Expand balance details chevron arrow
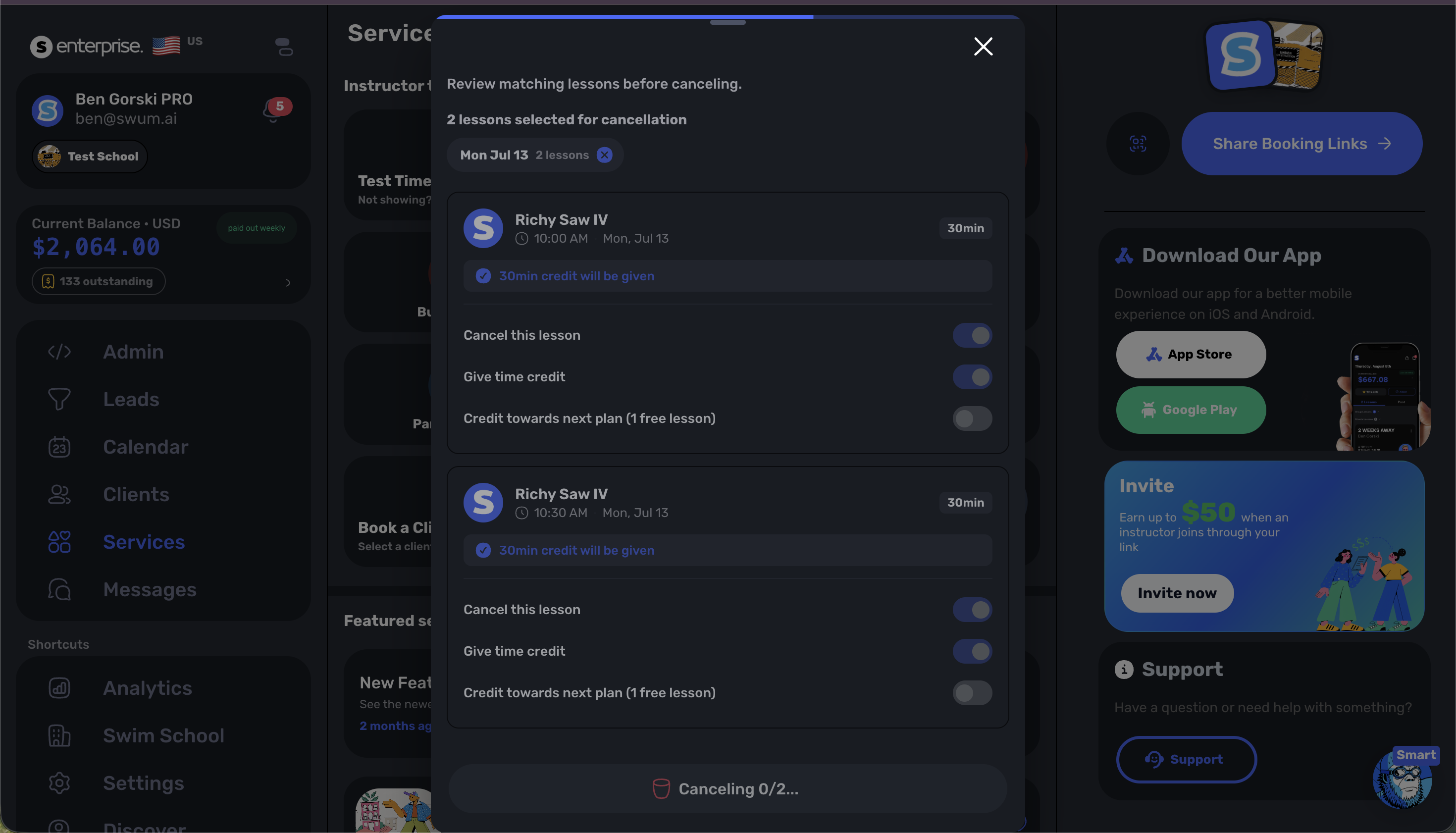 coord(288,283)
